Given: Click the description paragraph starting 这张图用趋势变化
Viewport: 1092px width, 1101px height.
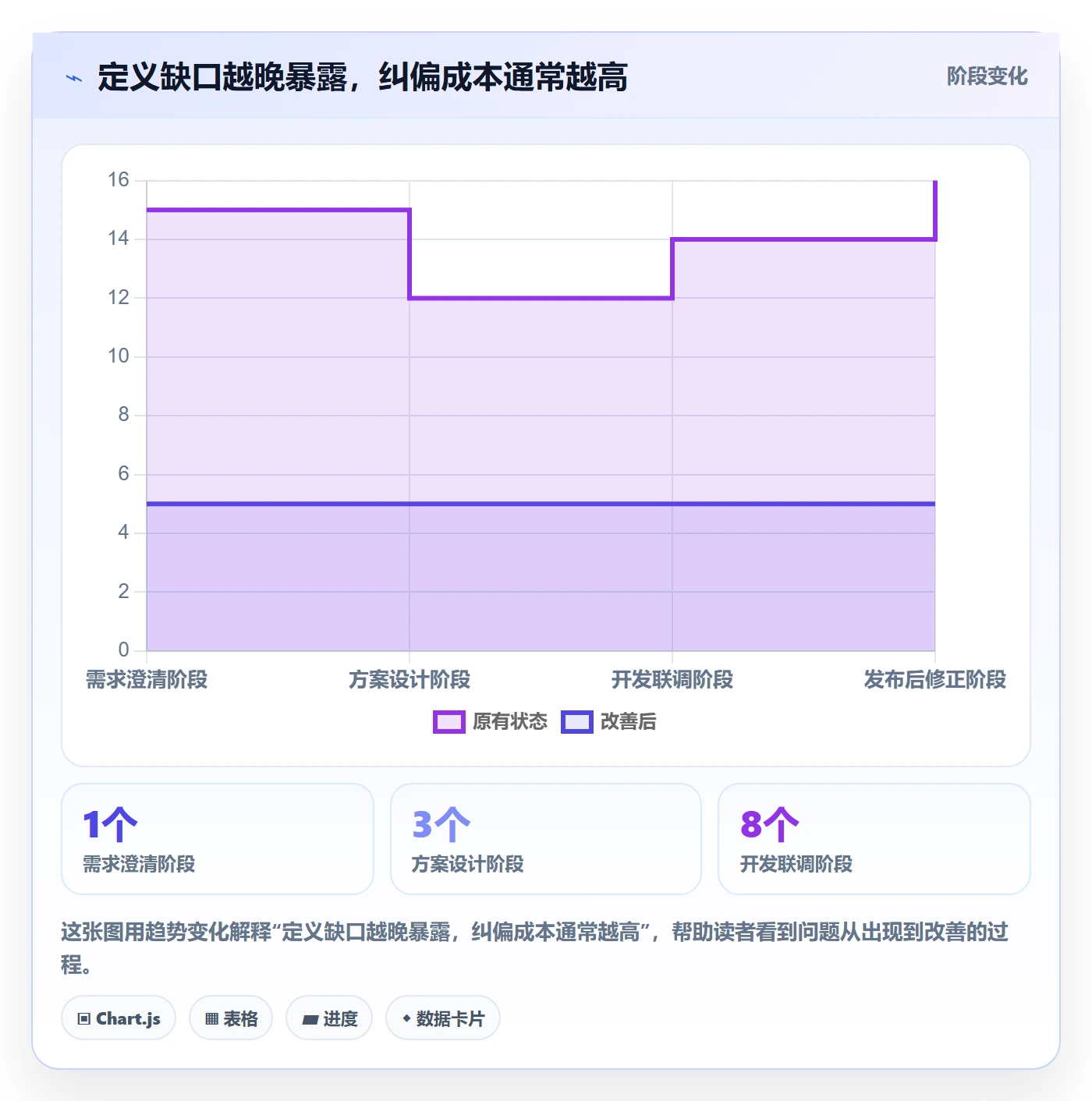Looking at the screenshot, I should point(535,947).
